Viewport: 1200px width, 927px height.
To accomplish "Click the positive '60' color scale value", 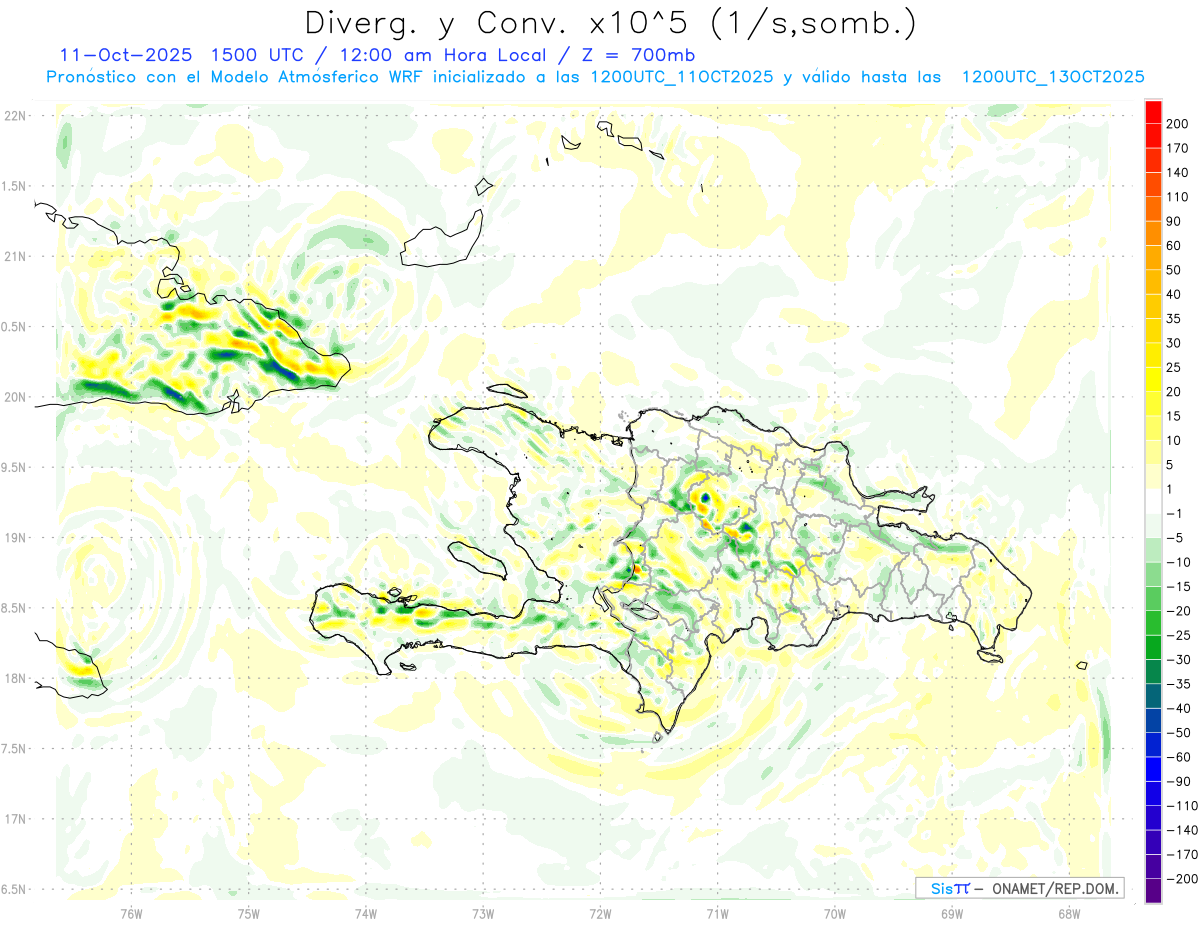I will [1176, 245].
